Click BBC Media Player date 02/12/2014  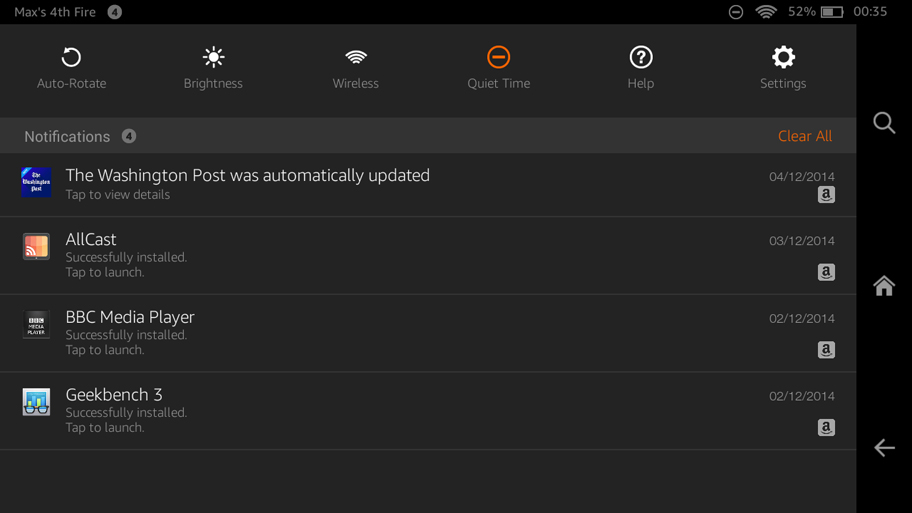pos(801,319)
